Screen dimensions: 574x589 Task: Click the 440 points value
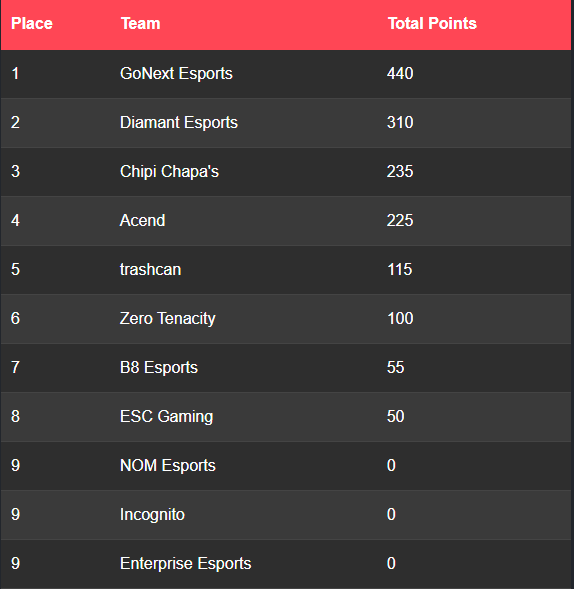(400, 74)
